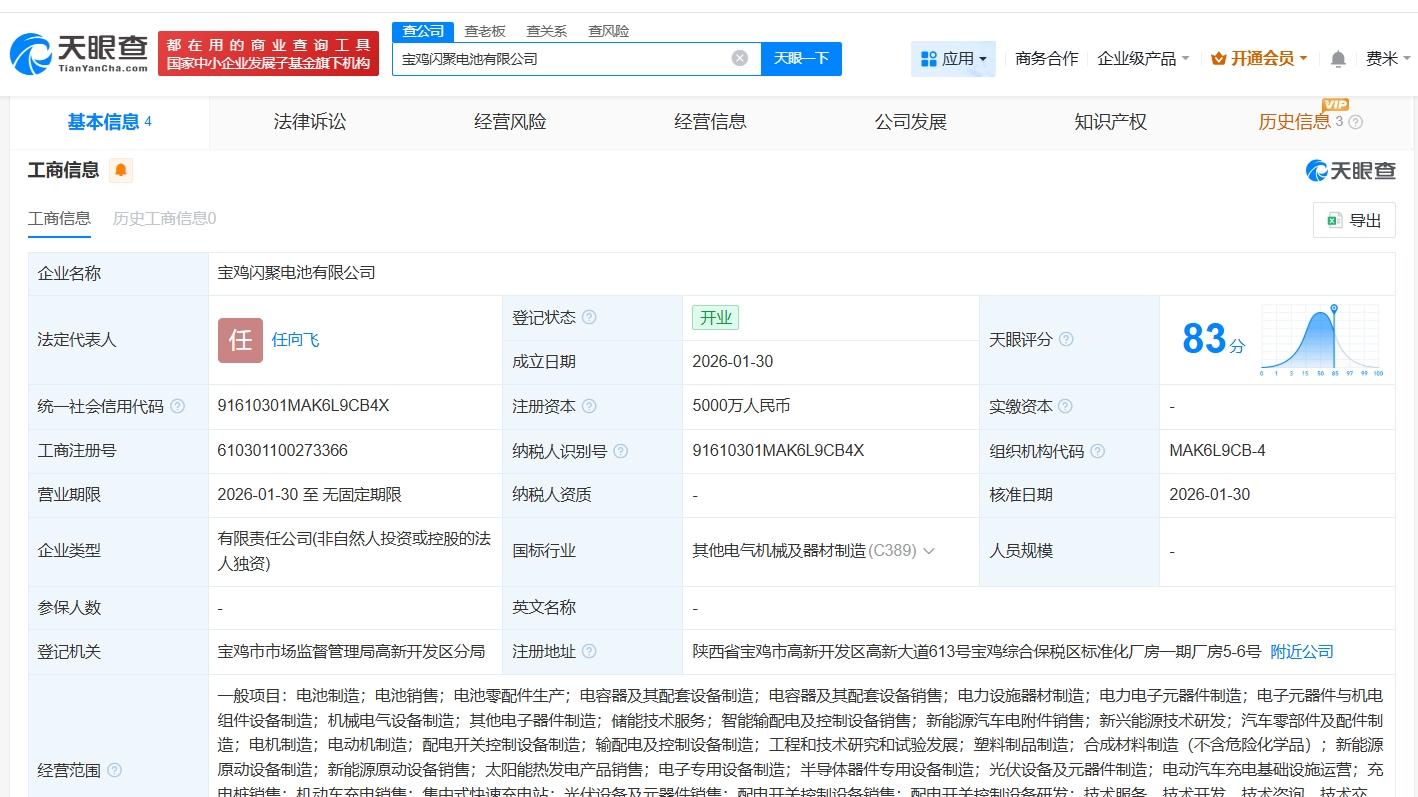Screen dimensions: 1418x797
Task: Click the marker on the 天眼评分 score curve
Action: 1336,310
